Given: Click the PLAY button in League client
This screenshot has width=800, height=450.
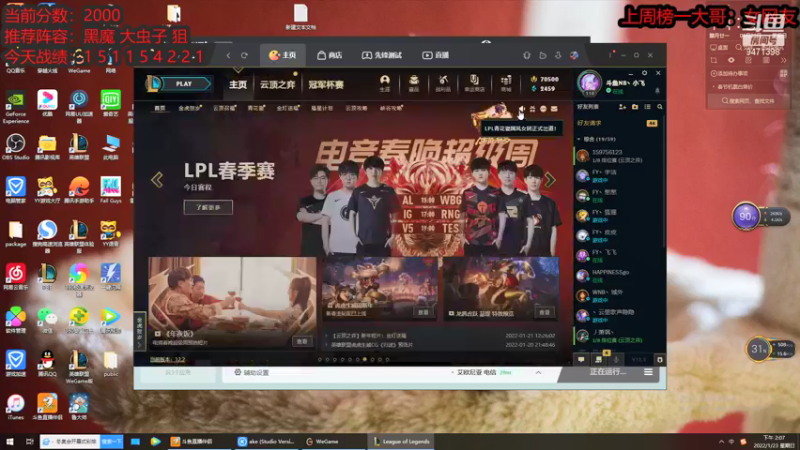Looking at the screenshot, I should [186, 84].
